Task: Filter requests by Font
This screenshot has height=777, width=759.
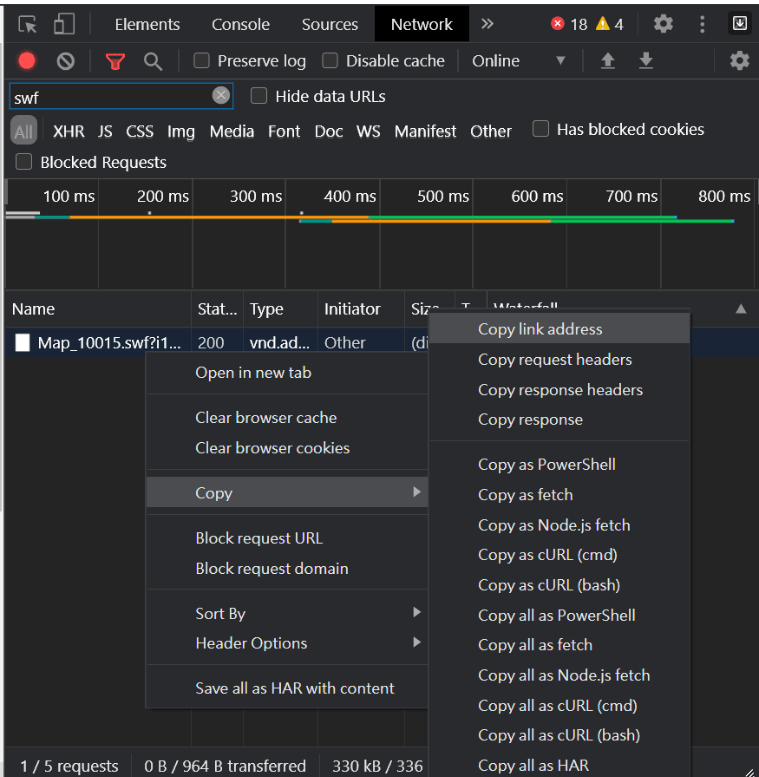Action: point(284,131)
